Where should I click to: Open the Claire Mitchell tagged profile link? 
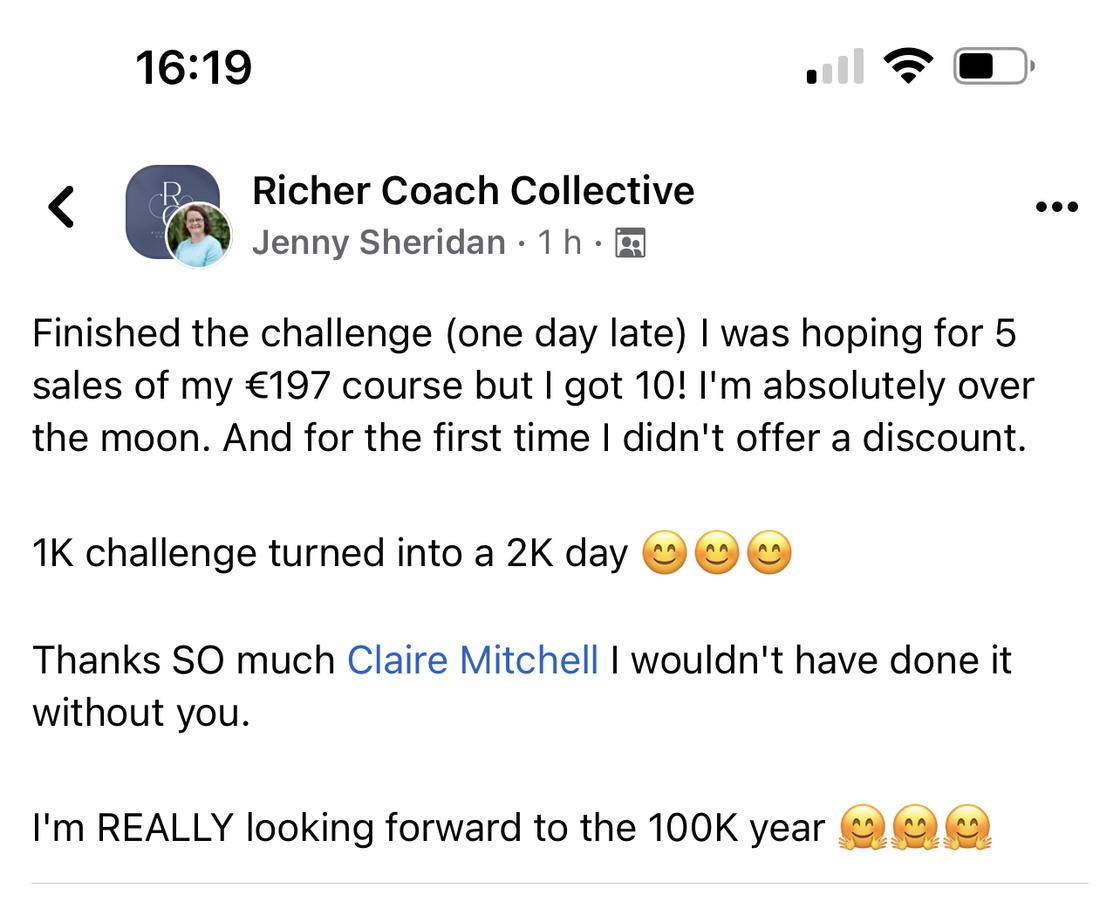(x=472, y=660)
